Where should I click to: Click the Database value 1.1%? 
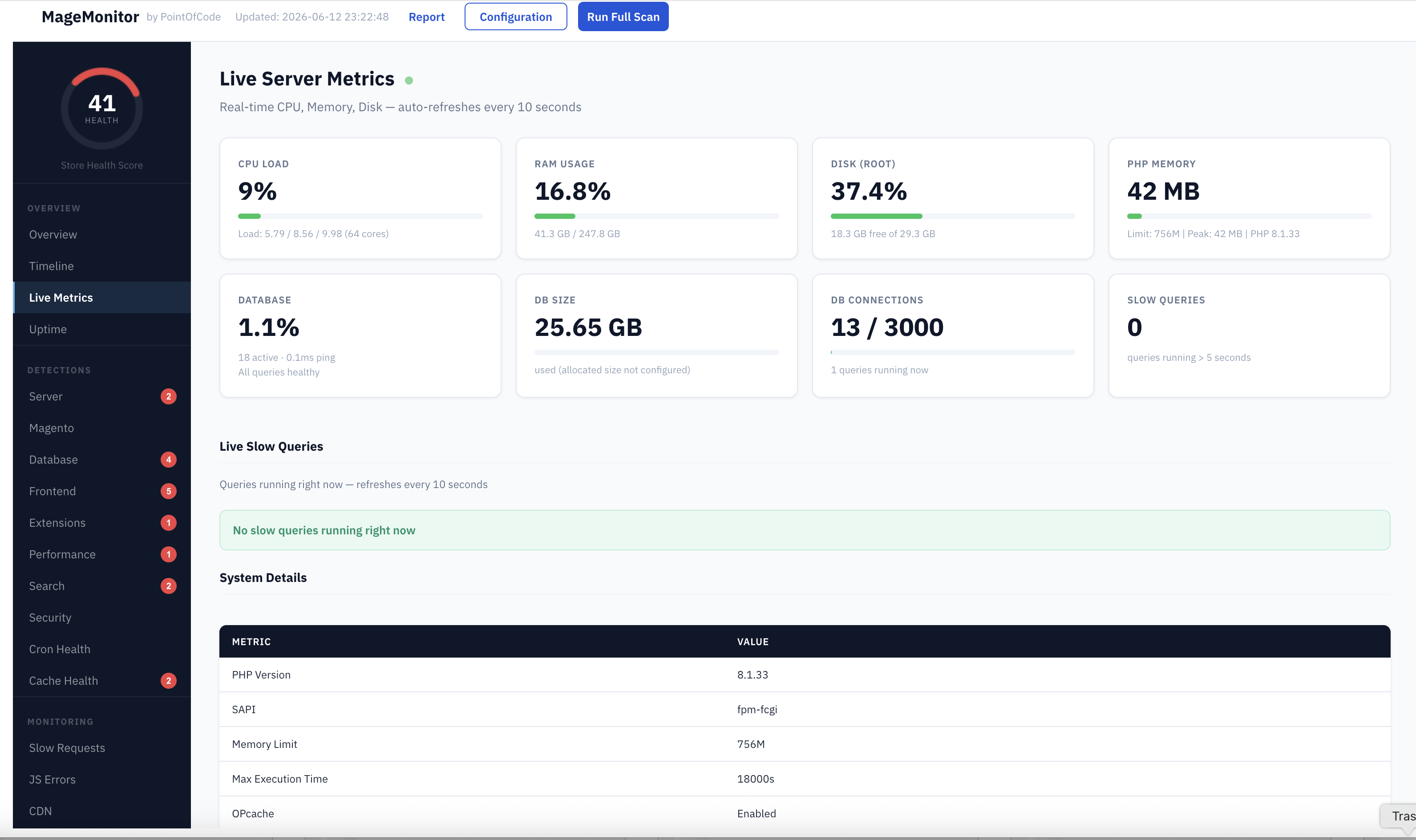coord(268,327)
